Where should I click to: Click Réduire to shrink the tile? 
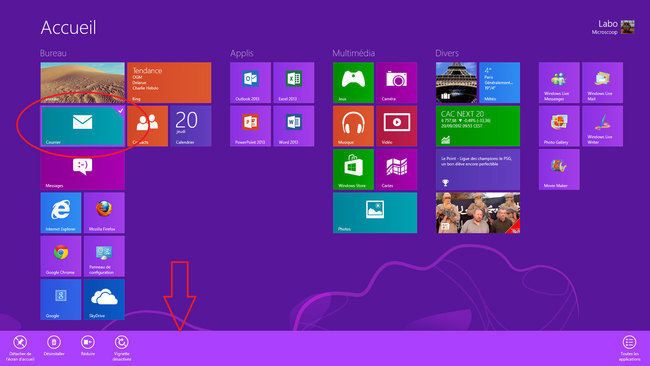88,345
